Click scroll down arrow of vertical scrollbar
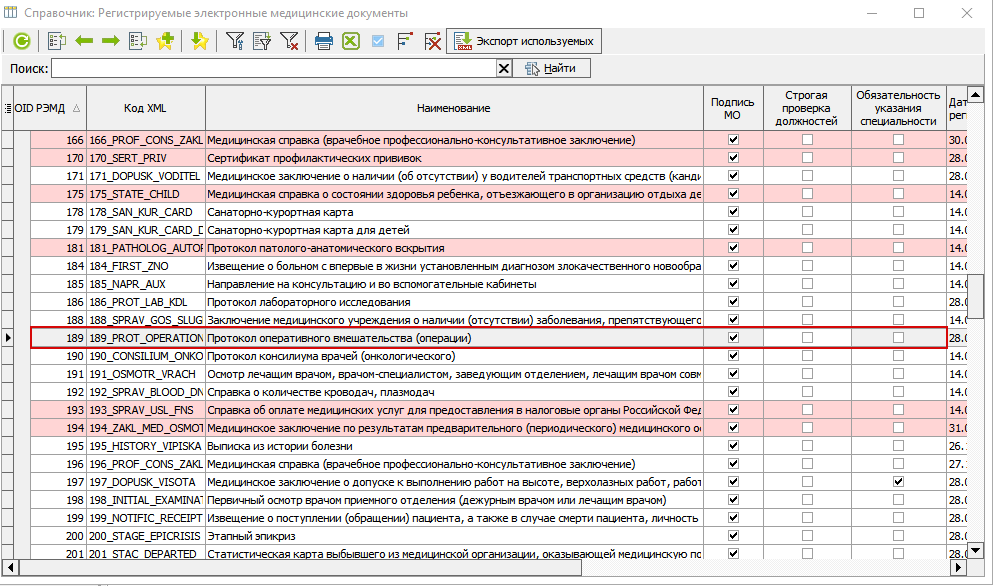 pyautogui.click(x=975, y=550)
